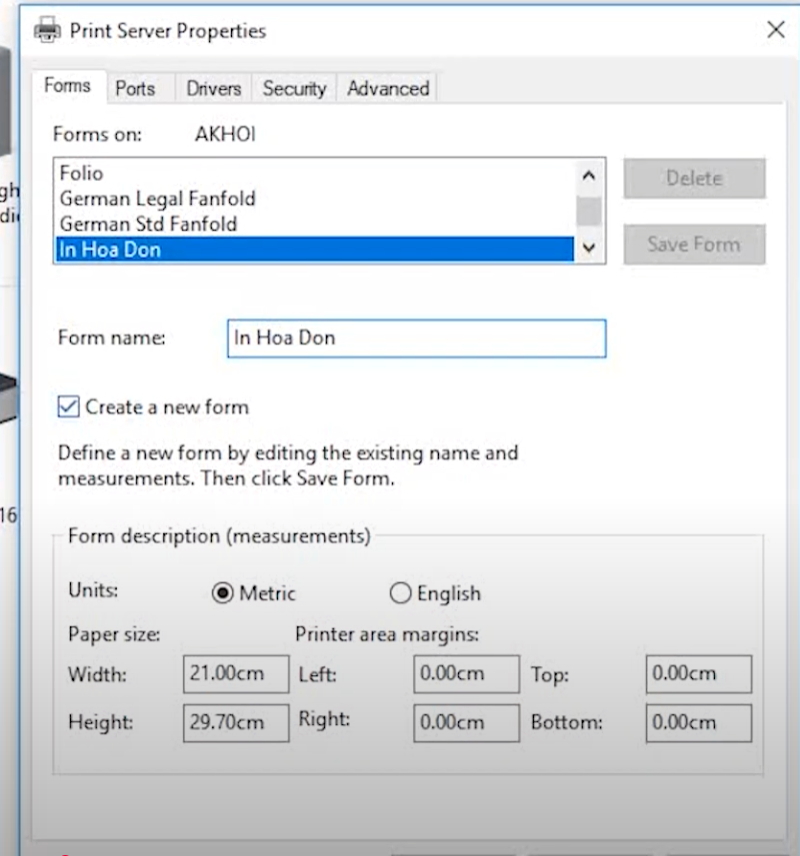The height and width of the screenshot is (856, 800).
Task: Select the Metric units radio button
Action: [222, 594]
